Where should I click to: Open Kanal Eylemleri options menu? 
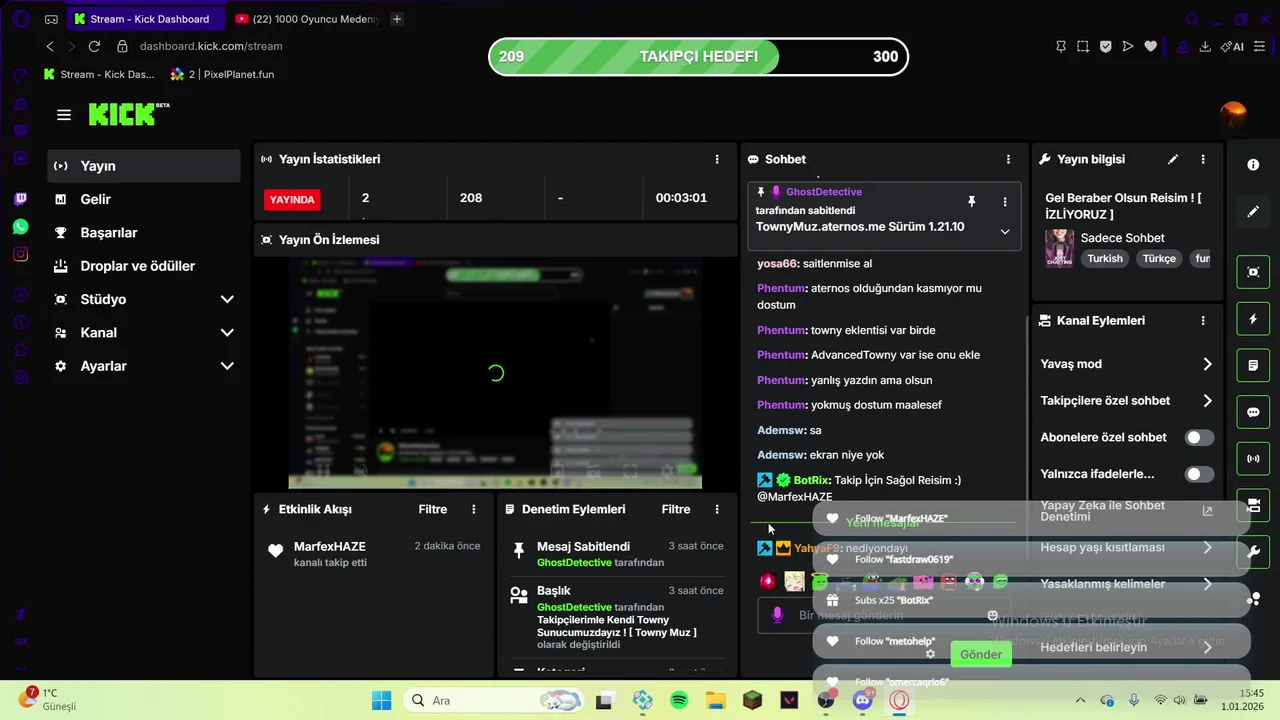click(x=1203, y=321)
